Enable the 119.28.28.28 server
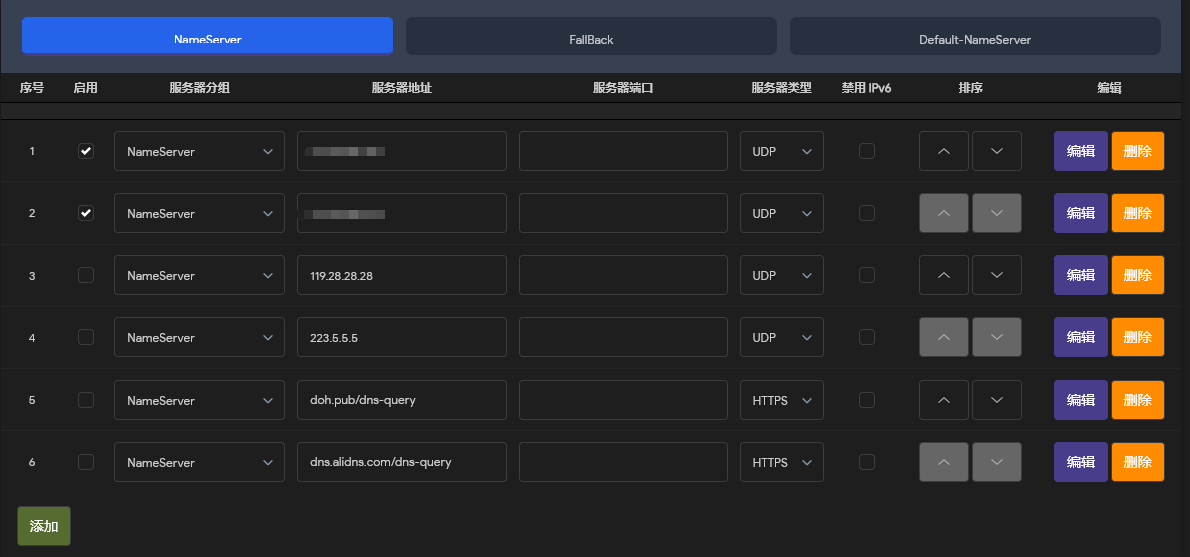Image resolution: width=1190 pixels, height=557 pixels. (86, 275)
